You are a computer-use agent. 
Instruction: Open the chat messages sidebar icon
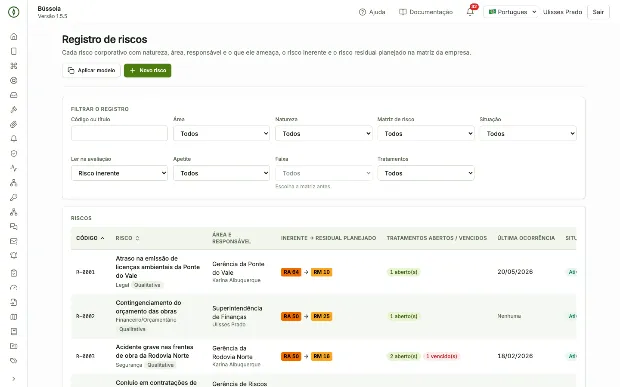[x=13, y=227]
